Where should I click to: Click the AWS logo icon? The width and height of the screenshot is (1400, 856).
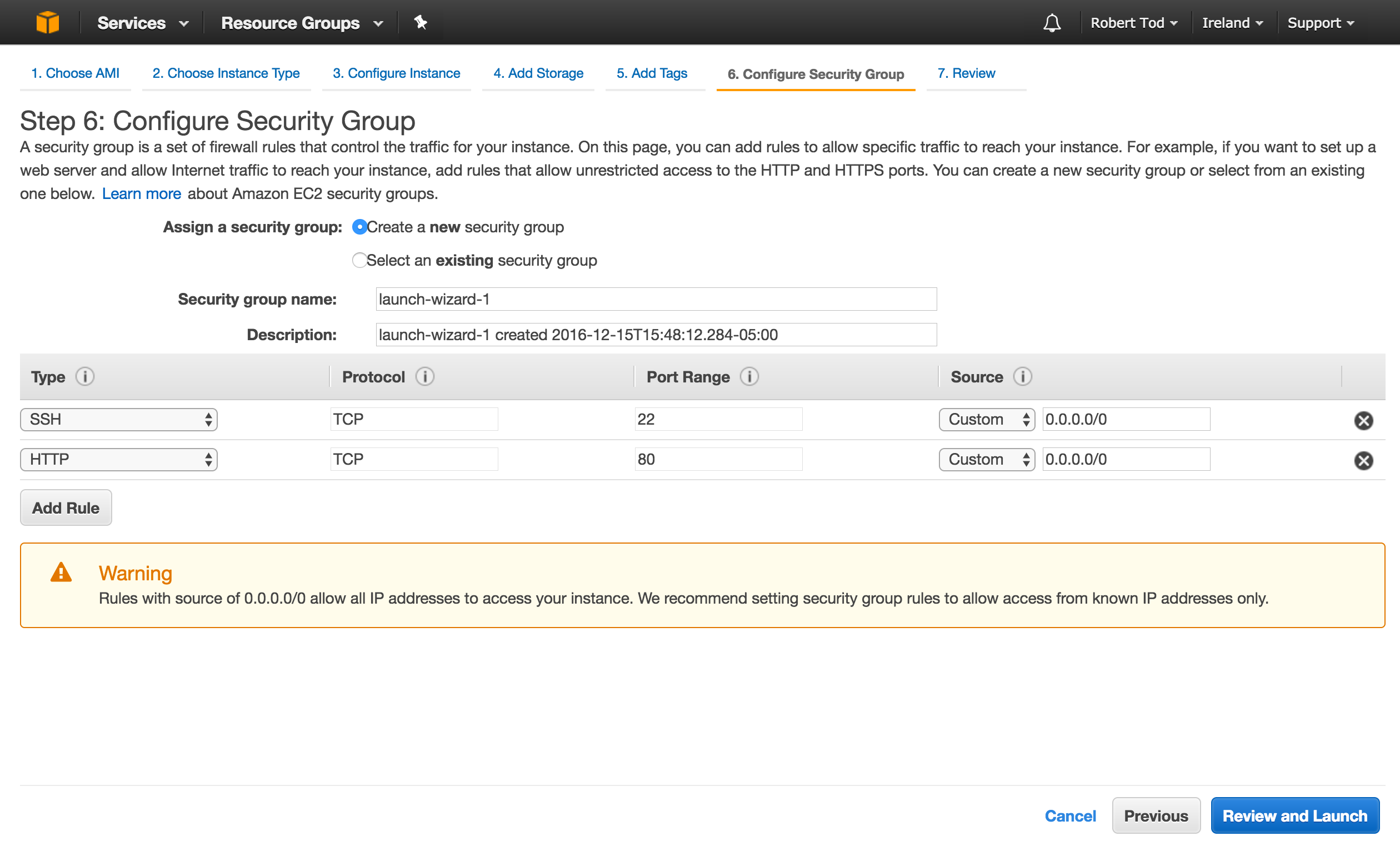click(x=48, y=22)
